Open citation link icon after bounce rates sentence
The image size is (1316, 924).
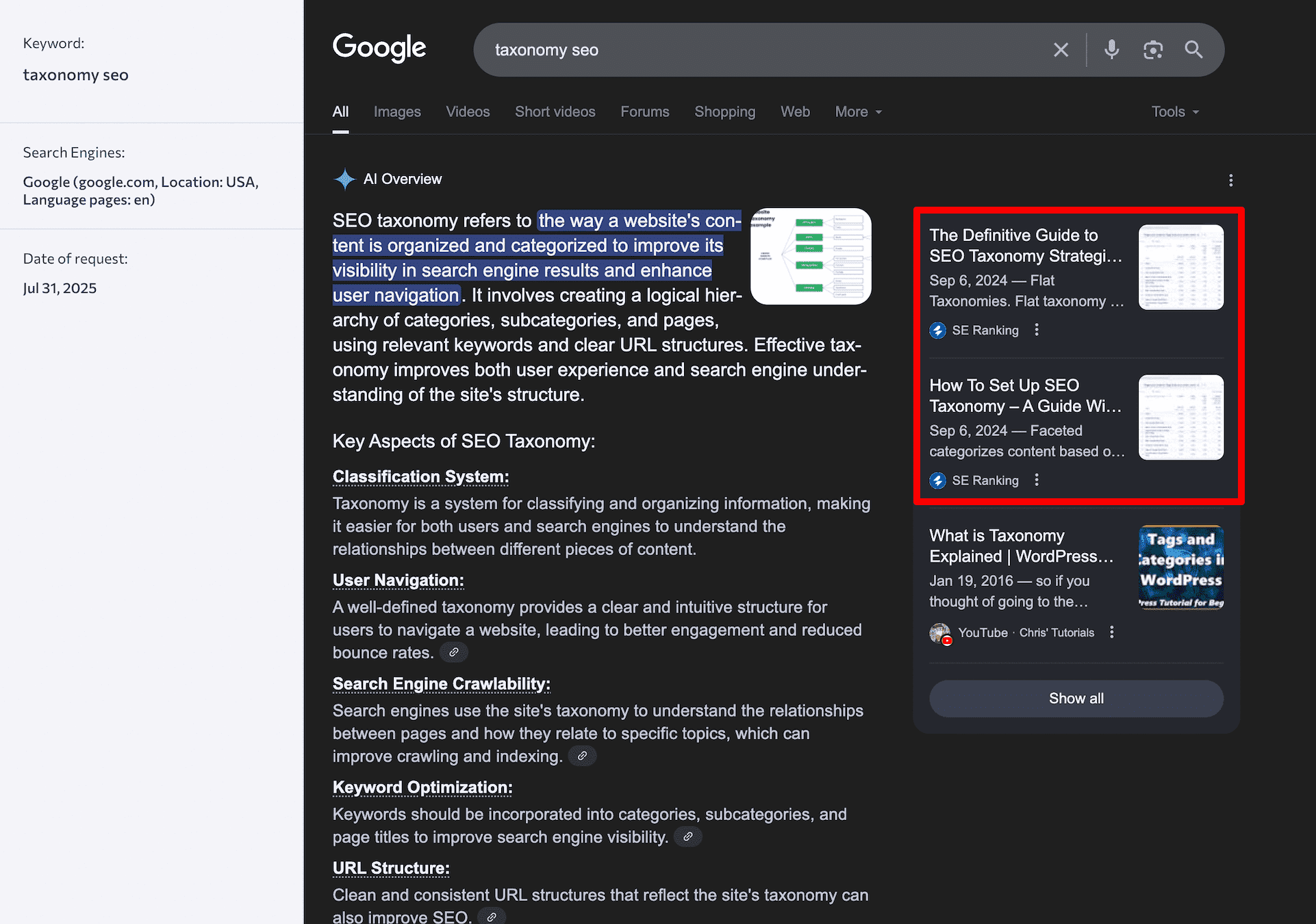point(453,652)
